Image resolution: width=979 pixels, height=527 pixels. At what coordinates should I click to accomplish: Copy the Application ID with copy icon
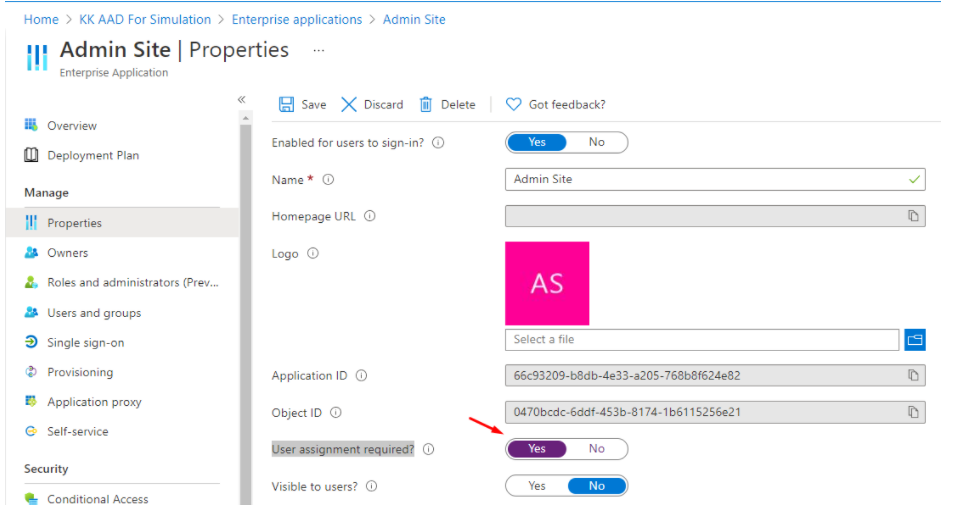coord(913,375)
